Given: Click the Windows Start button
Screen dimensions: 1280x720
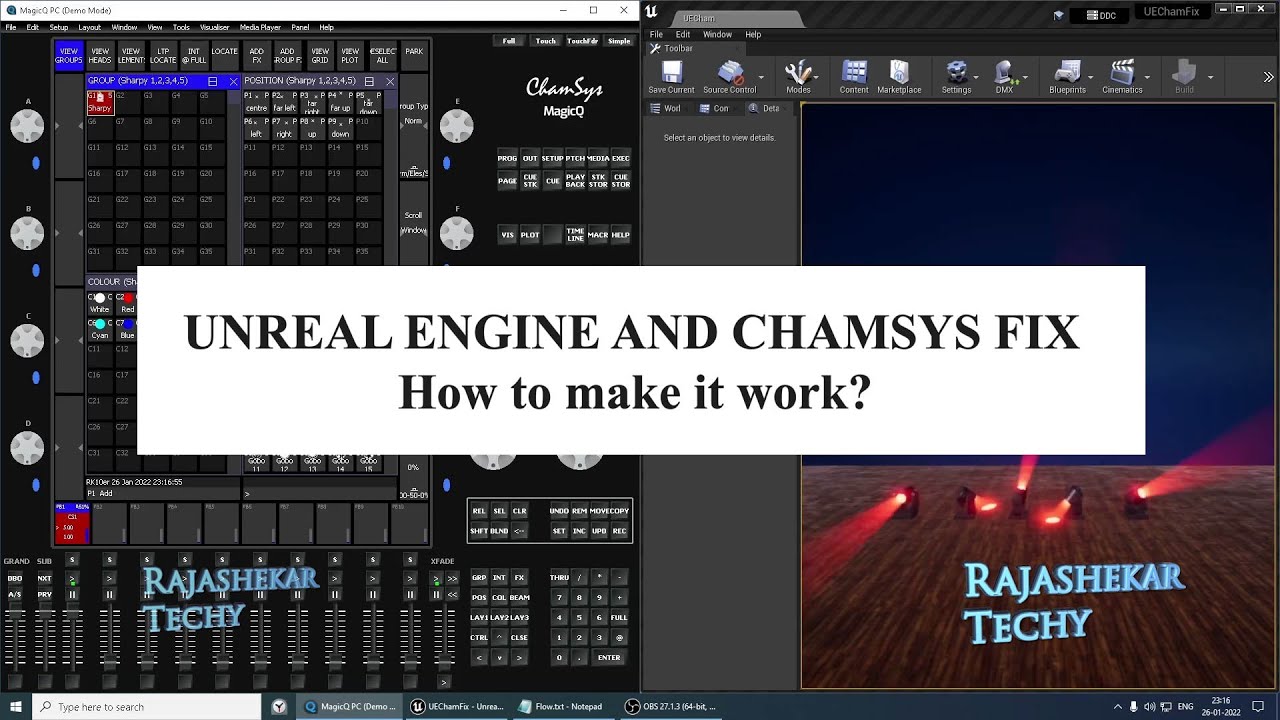Looking at the screenshot, I should point(16,706).
